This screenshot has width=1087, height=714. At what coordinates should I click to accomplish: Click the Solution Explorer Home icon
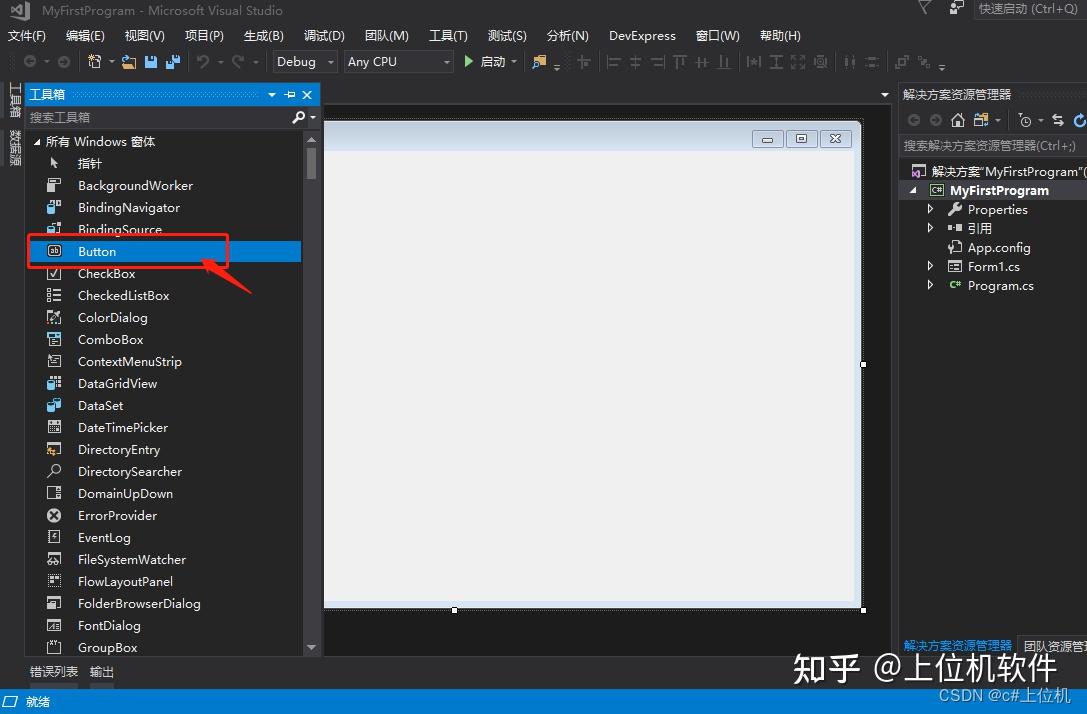point(957,121)
